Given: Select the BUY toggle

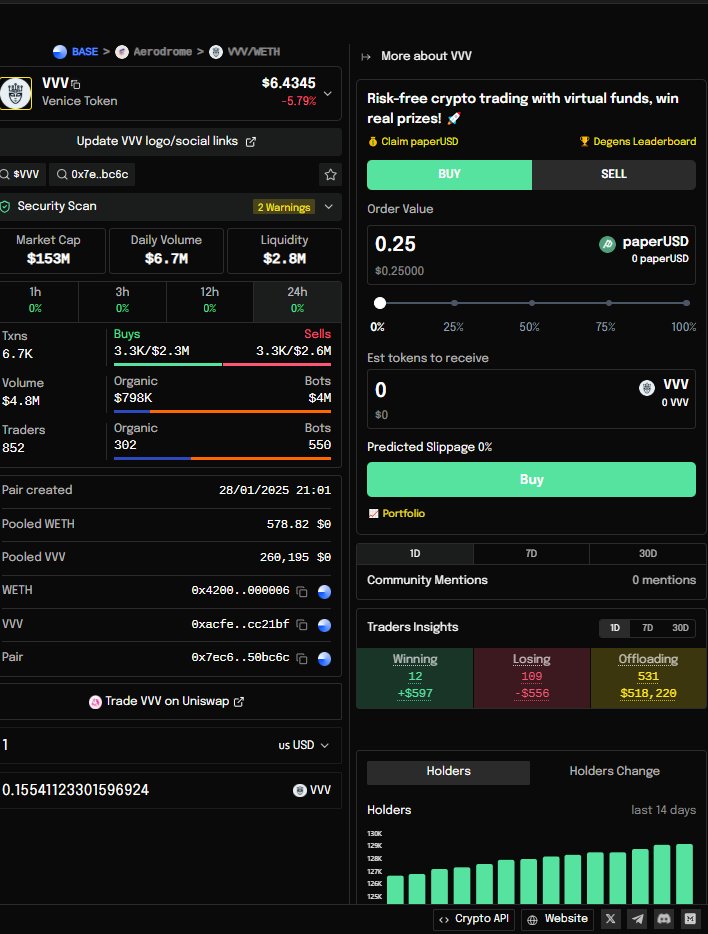Looking at the screenshot, I should pyautogui.click(x=449, y=175).
